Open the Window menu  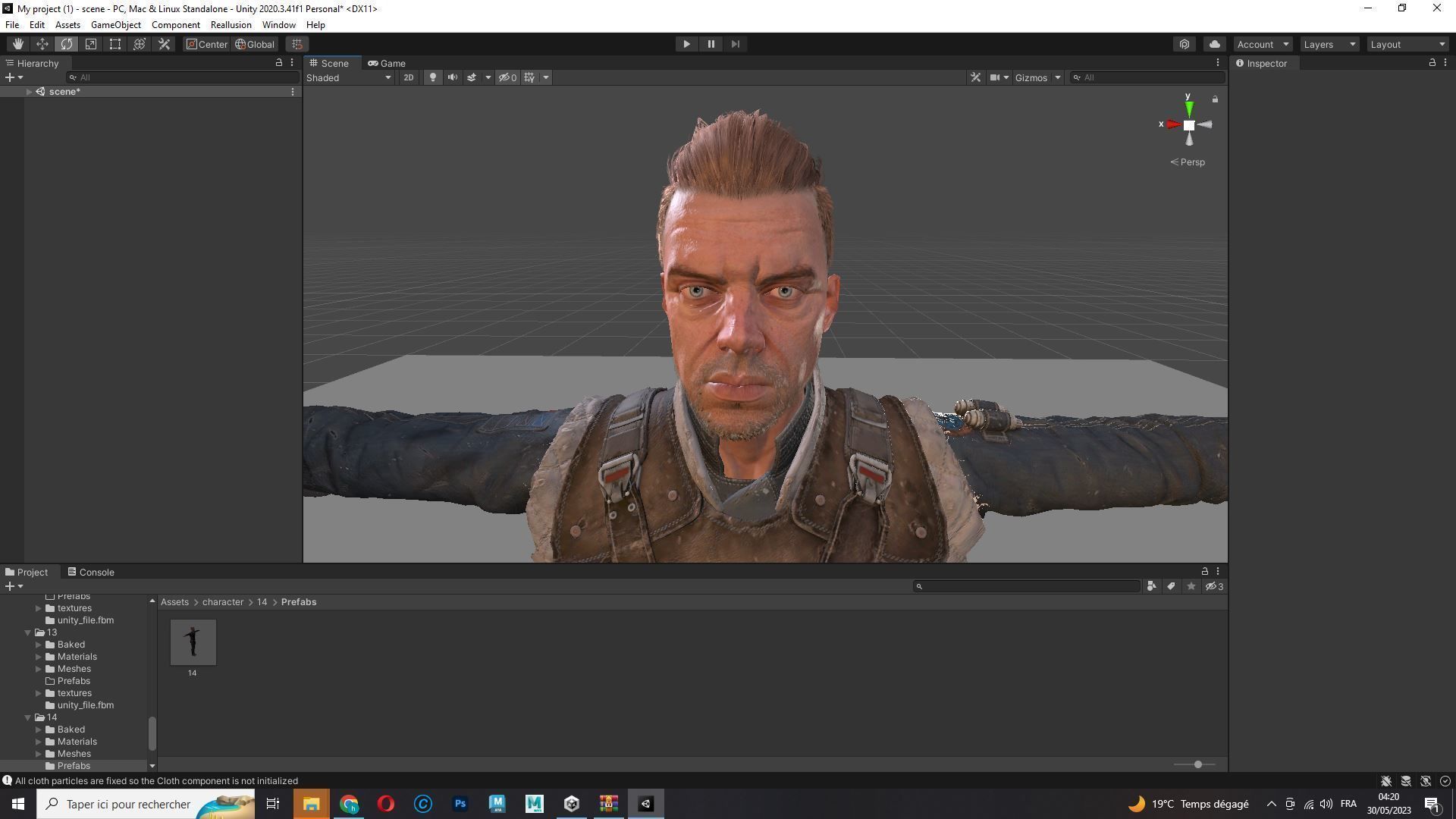coord(278,24)
